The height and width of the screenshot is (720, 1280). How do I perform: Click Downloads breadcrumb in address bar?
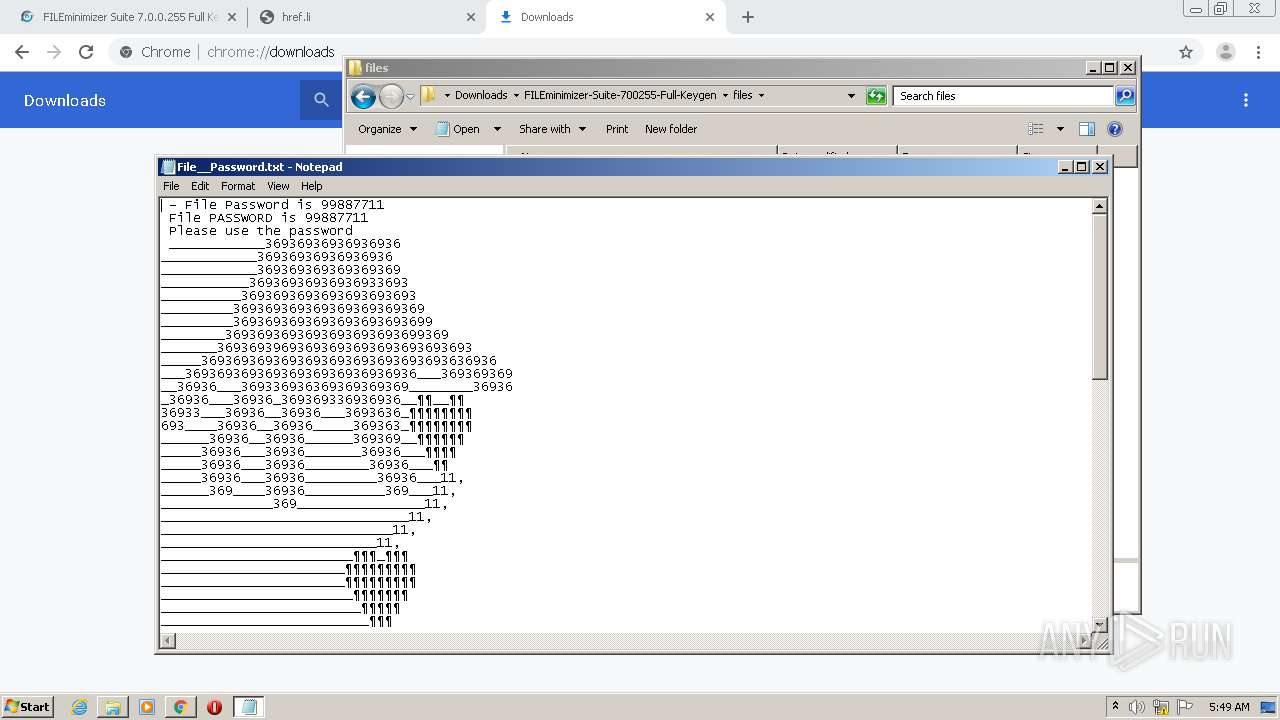click(481, 96)
